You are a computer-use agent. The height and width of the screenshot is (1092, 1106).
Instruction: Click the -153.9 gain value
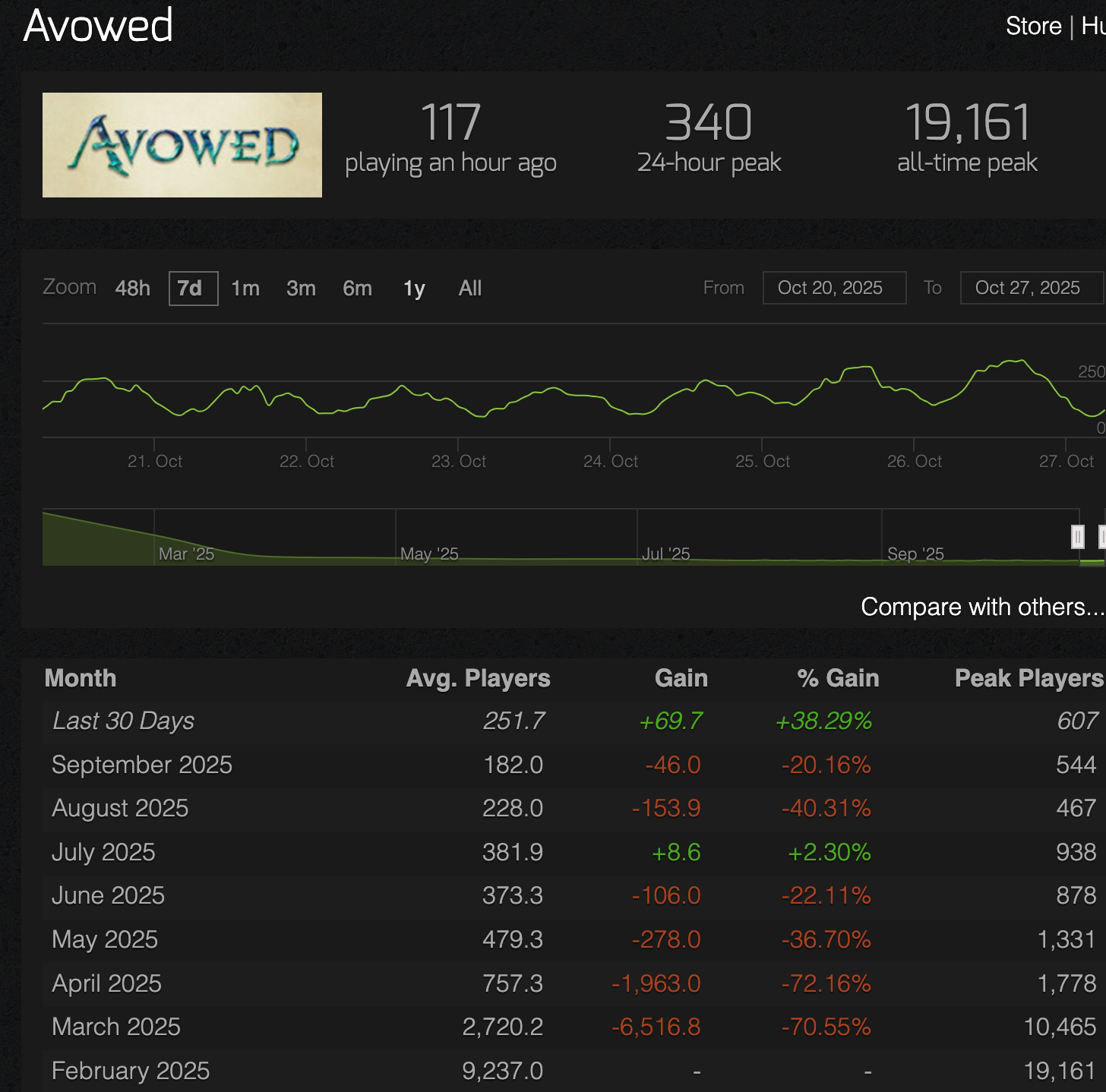(x=666, y=808)
